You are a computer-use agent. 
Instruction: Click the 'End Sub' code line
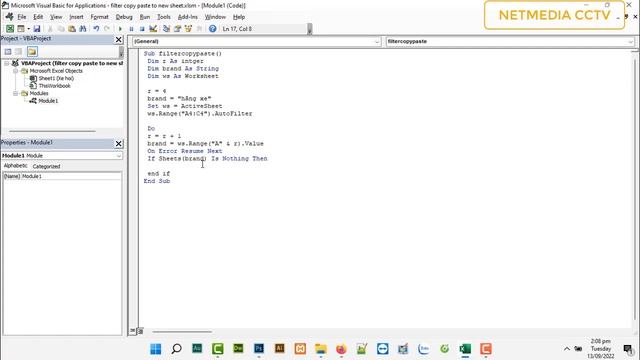157,181
